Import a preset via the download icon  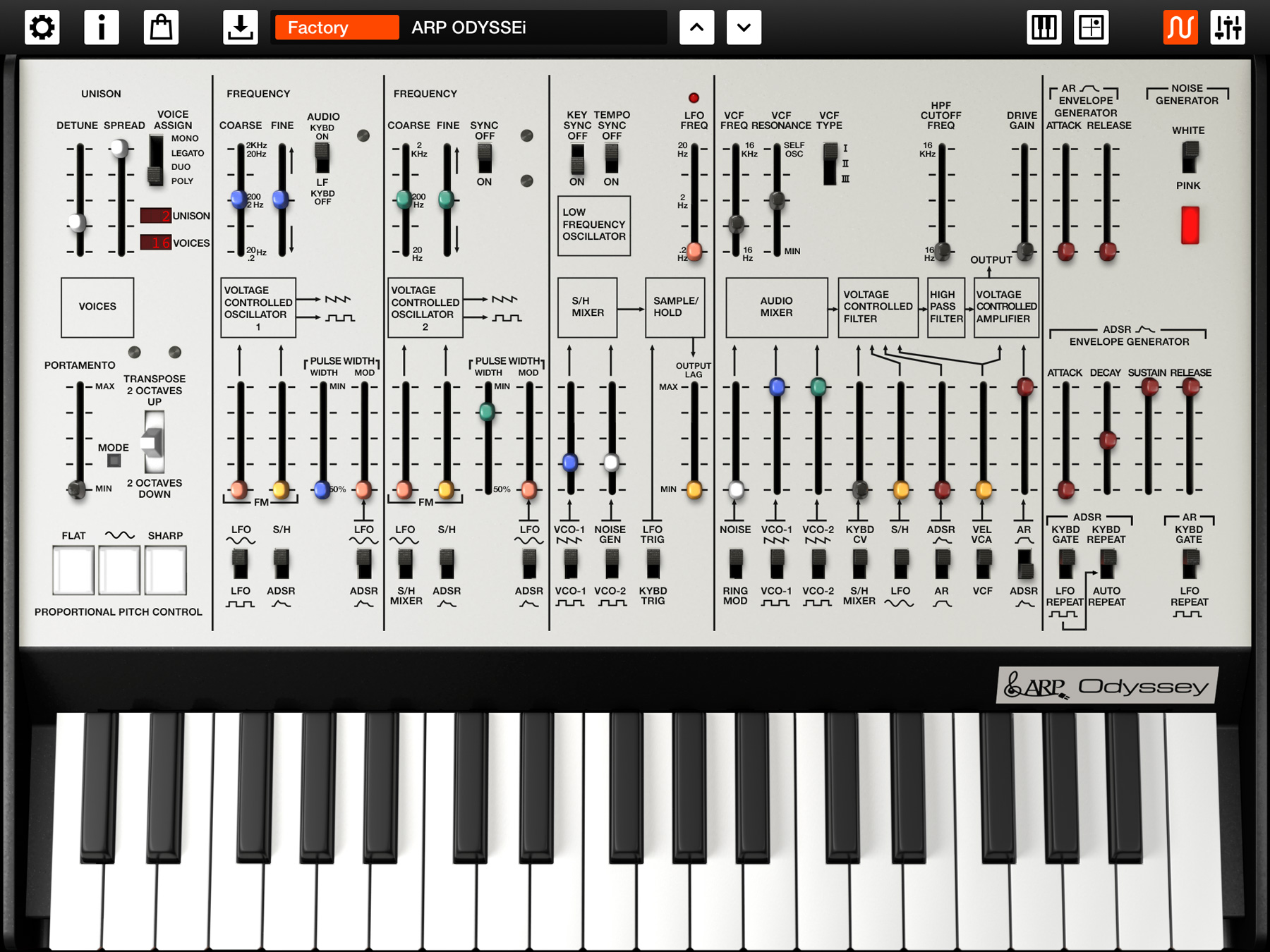240,28
